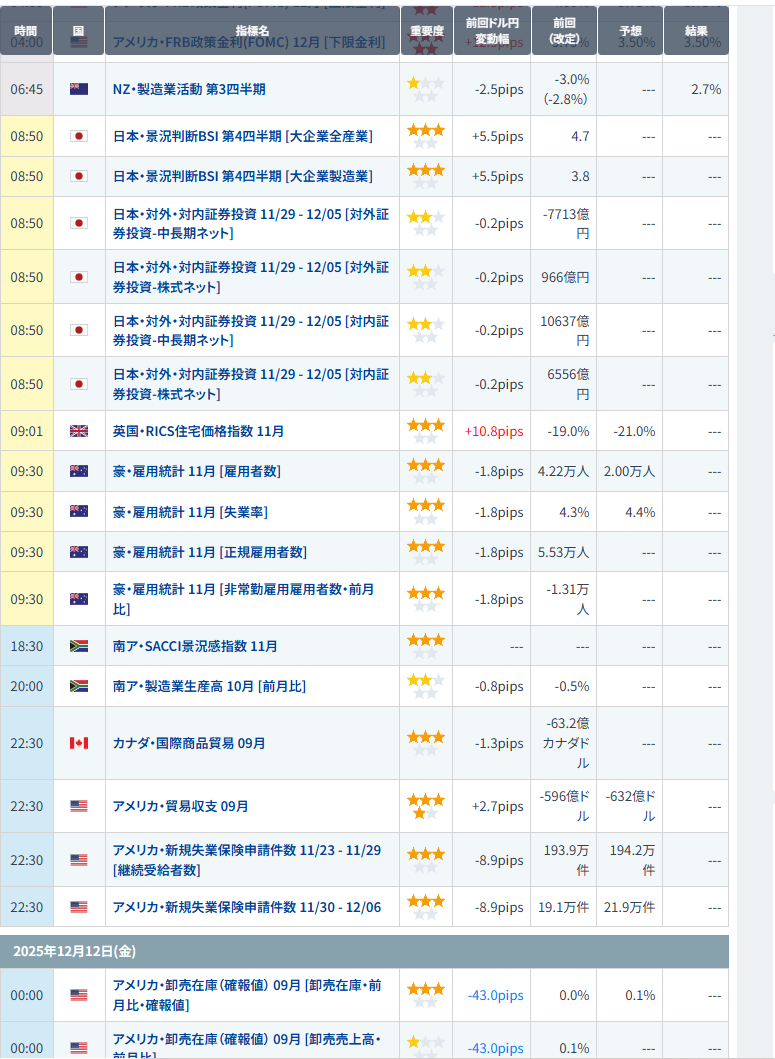This screenshot has height=1059, width=775.
Task: Open the 豪・雇用統計 11月 [雇用者数] link
Action: pyautogui.click(x=196, y=471)
